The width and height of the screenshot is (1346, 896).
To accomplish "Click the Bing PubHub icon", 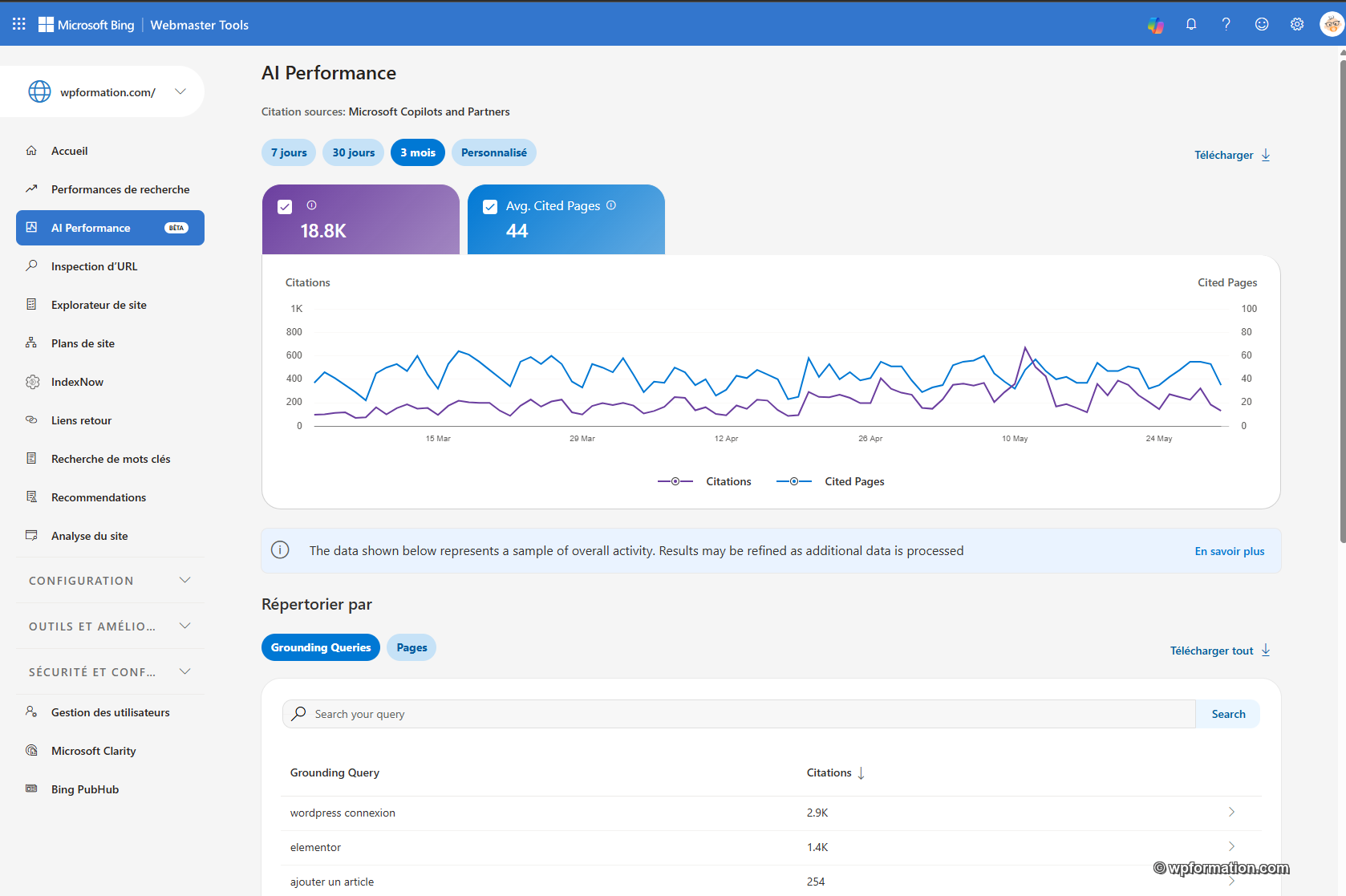I will click(x=31, y=789).
